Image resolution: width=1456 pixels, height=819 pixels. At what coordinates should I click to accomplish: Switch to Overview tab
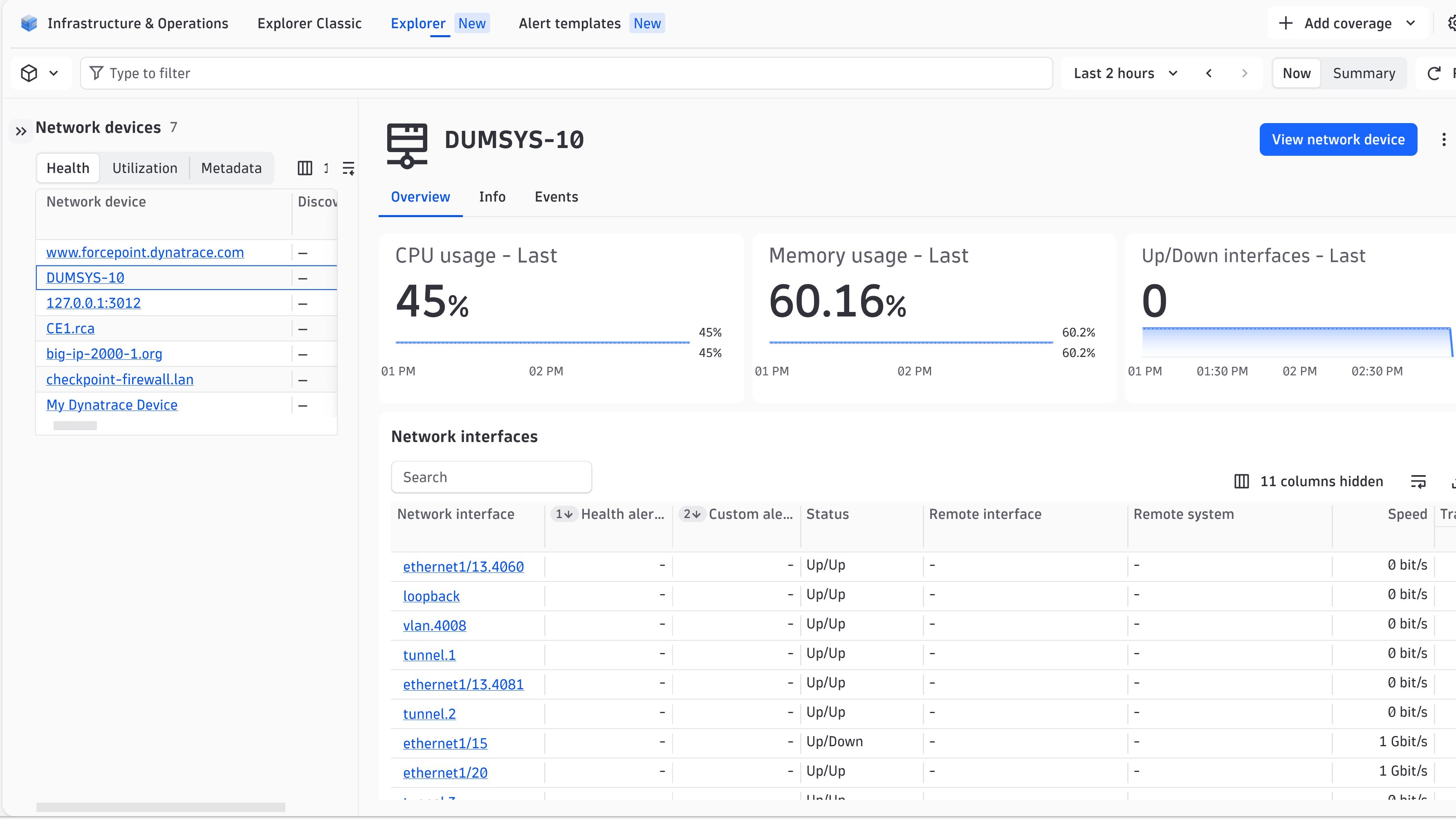(420, 197)
